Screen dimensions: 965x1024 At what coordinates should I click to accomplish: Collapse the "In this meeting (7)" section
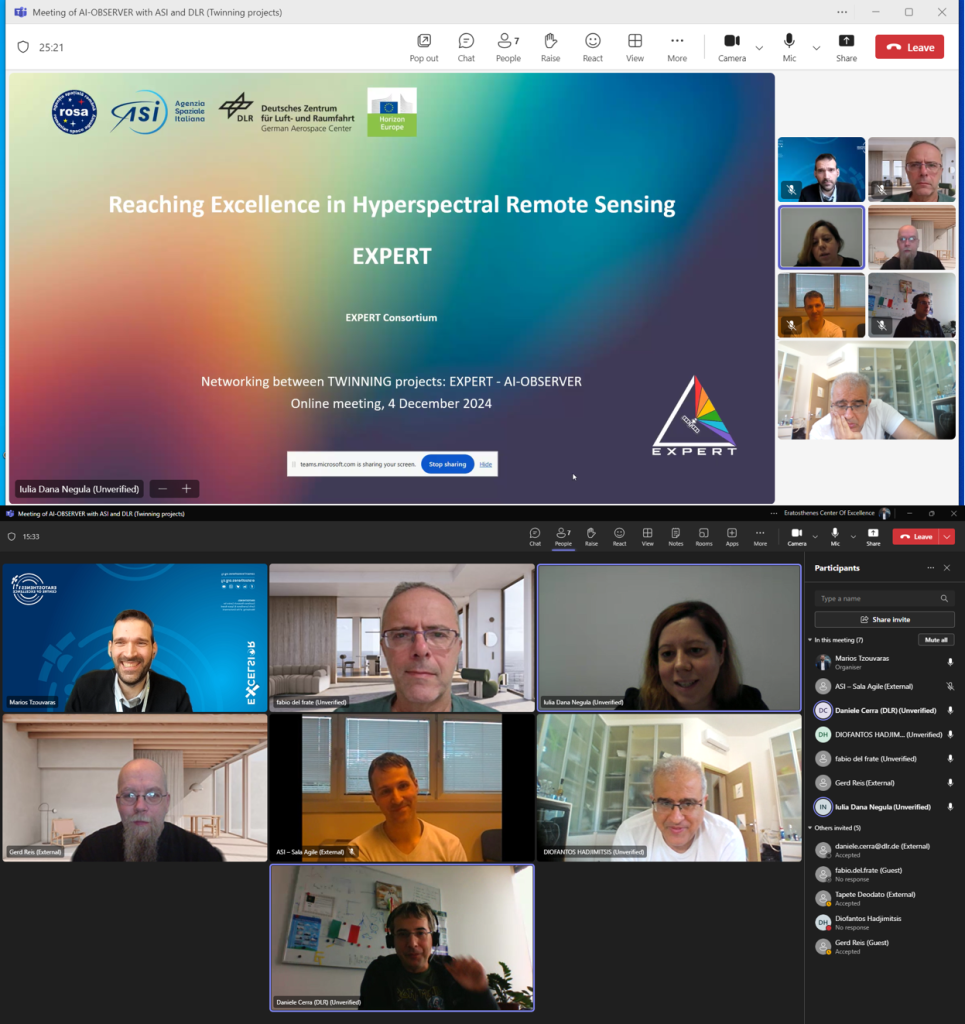[x=811, y=640]
